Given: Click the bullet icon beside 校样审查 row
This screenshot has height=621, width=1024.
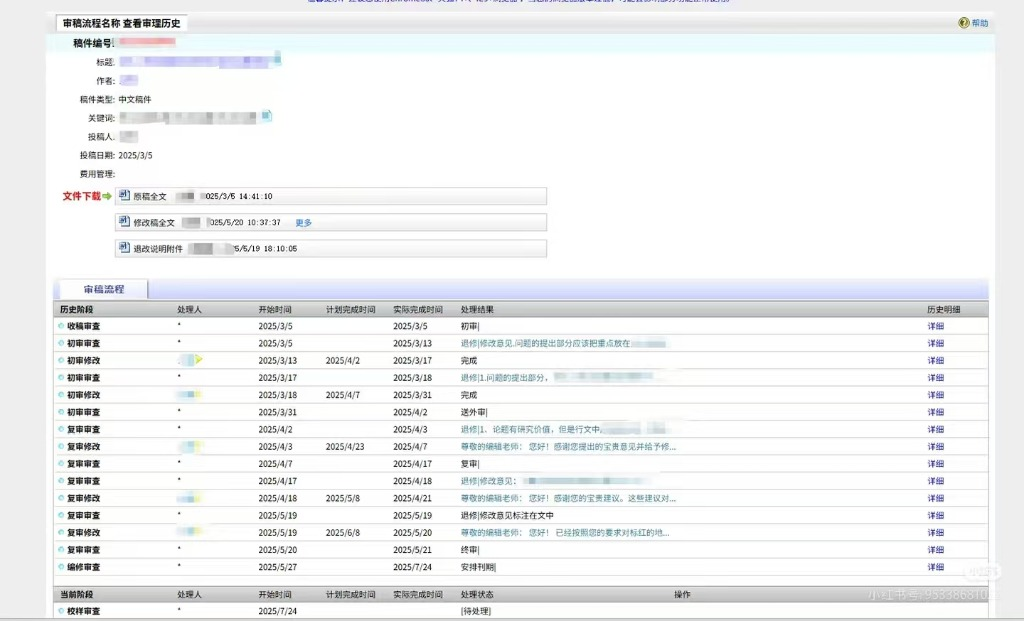Looking at the screenshot, I should (61, 611).
